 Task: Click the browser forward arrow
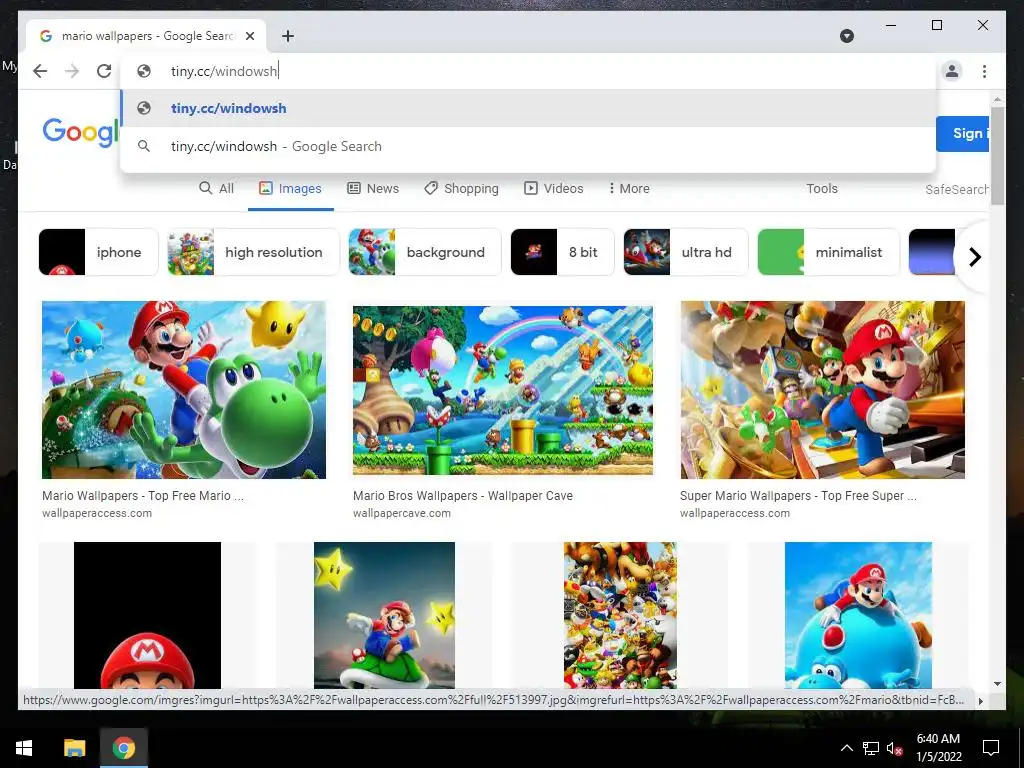(72, 71)
